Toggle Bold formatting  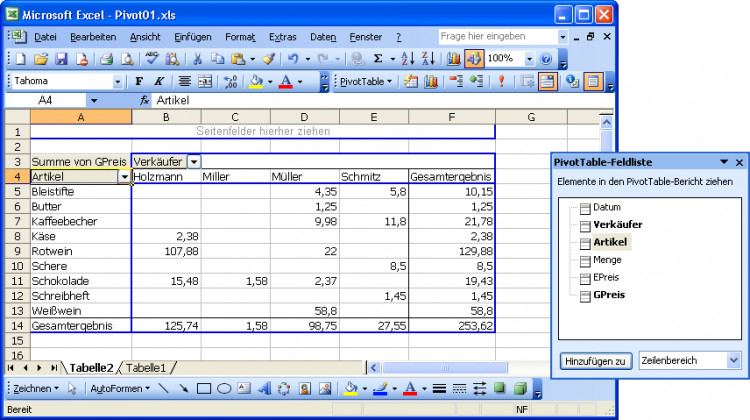tap(140, 82)
